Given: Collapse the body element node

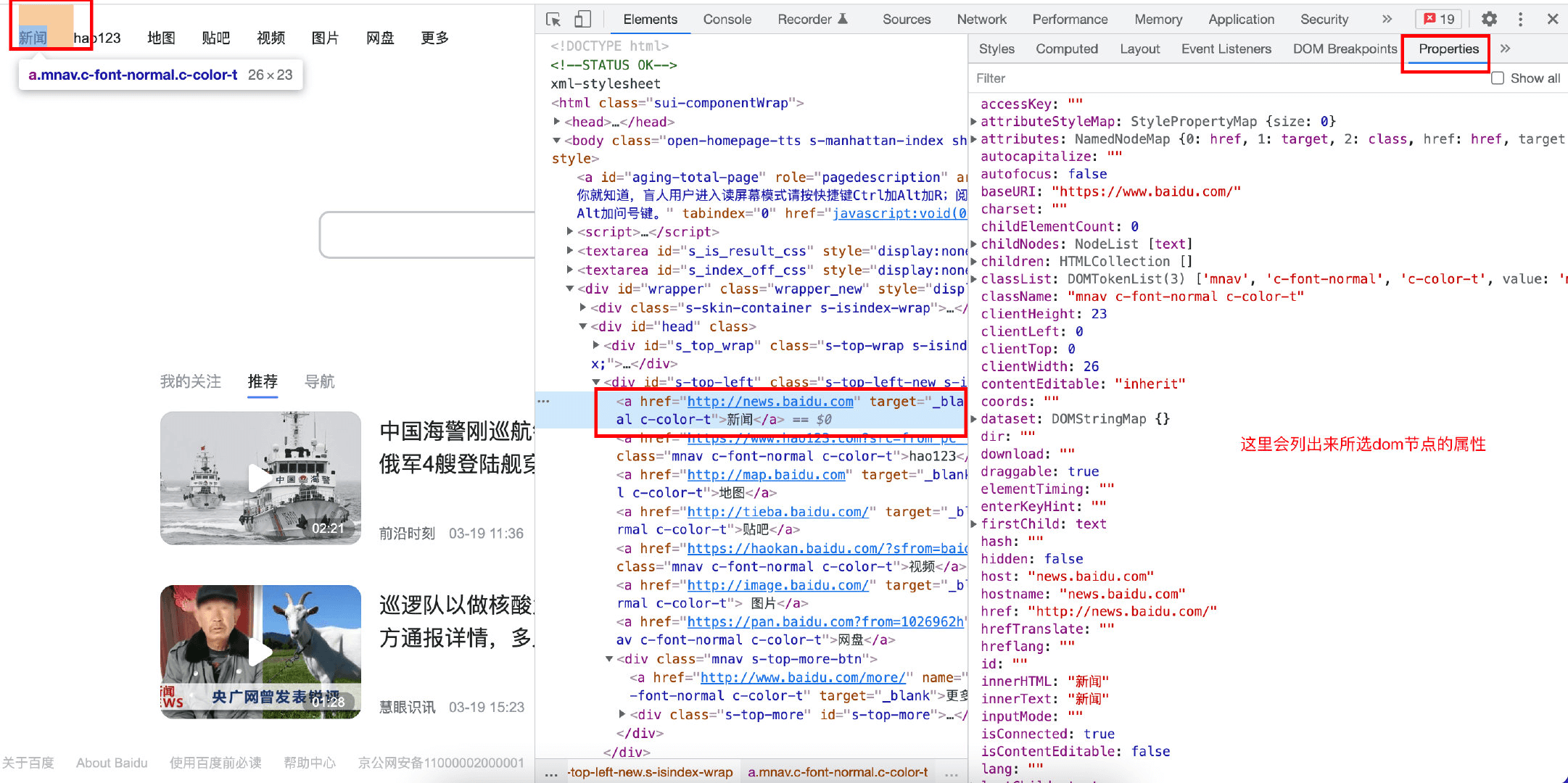Looking at the screenshot, I should coord(557,141).
